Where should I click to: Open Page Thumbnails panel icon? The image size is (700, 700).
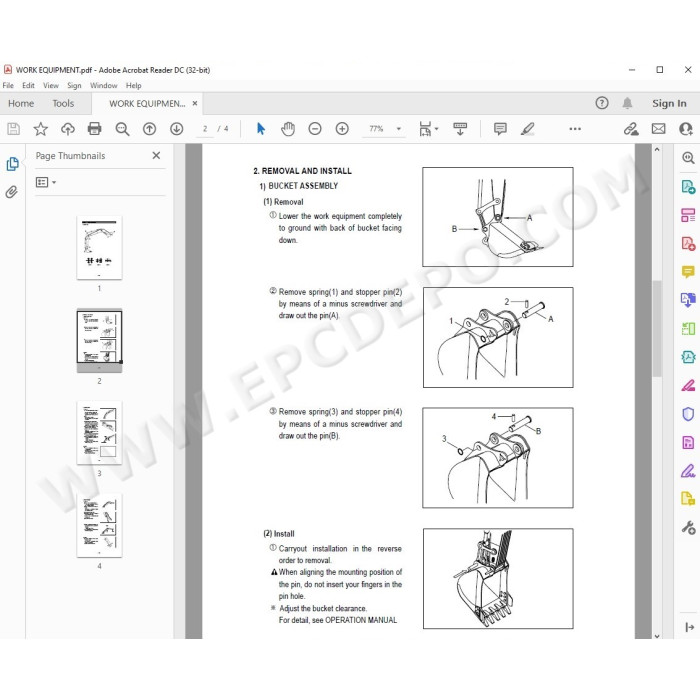(x=12, y=164)
